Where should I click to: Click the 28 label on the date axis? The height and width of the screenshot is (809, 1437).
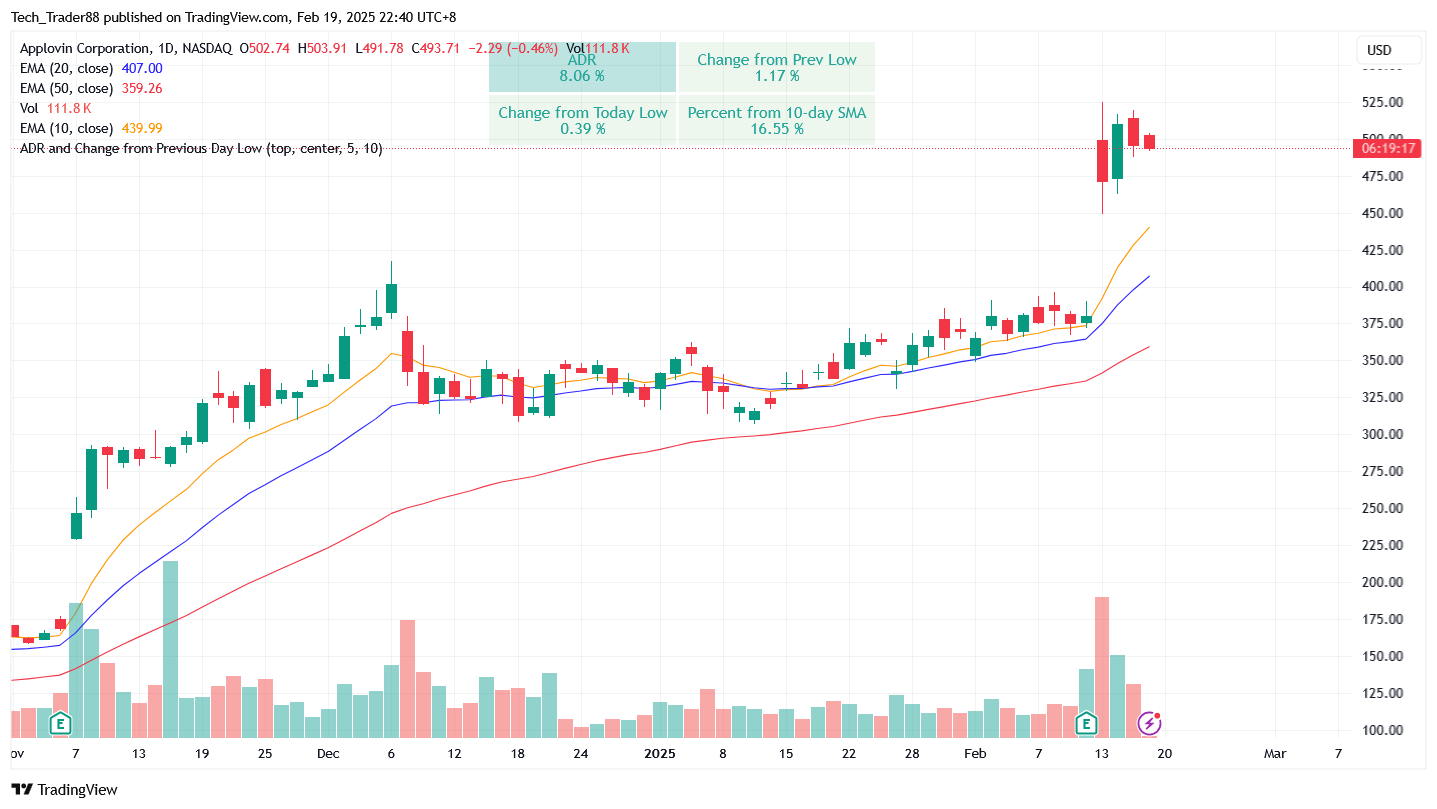coord(912,753)
